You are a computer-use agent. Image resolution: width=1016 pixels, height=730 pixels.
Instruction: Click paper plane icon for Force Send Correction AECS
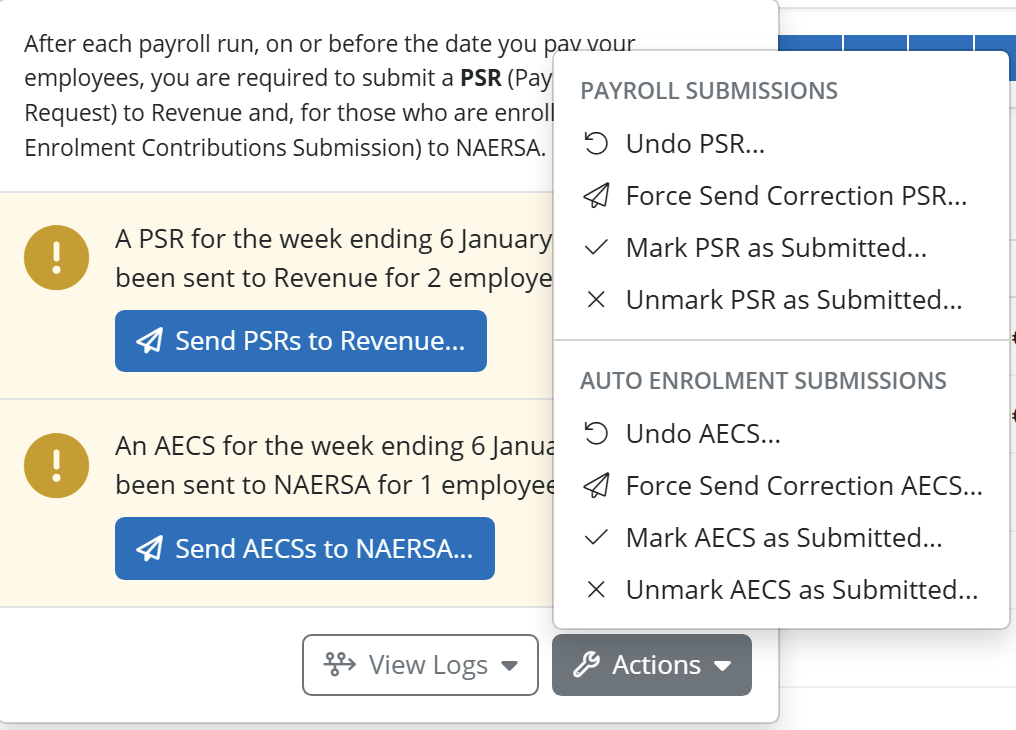(595, 485)
